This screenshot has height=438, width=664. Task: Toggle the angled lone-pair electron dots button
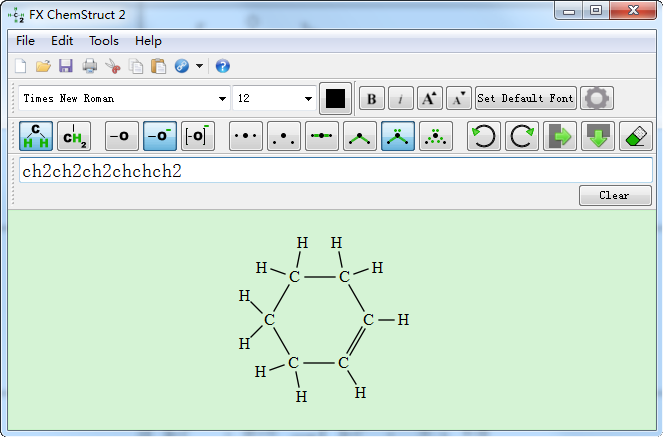click(x=398, y=136)
